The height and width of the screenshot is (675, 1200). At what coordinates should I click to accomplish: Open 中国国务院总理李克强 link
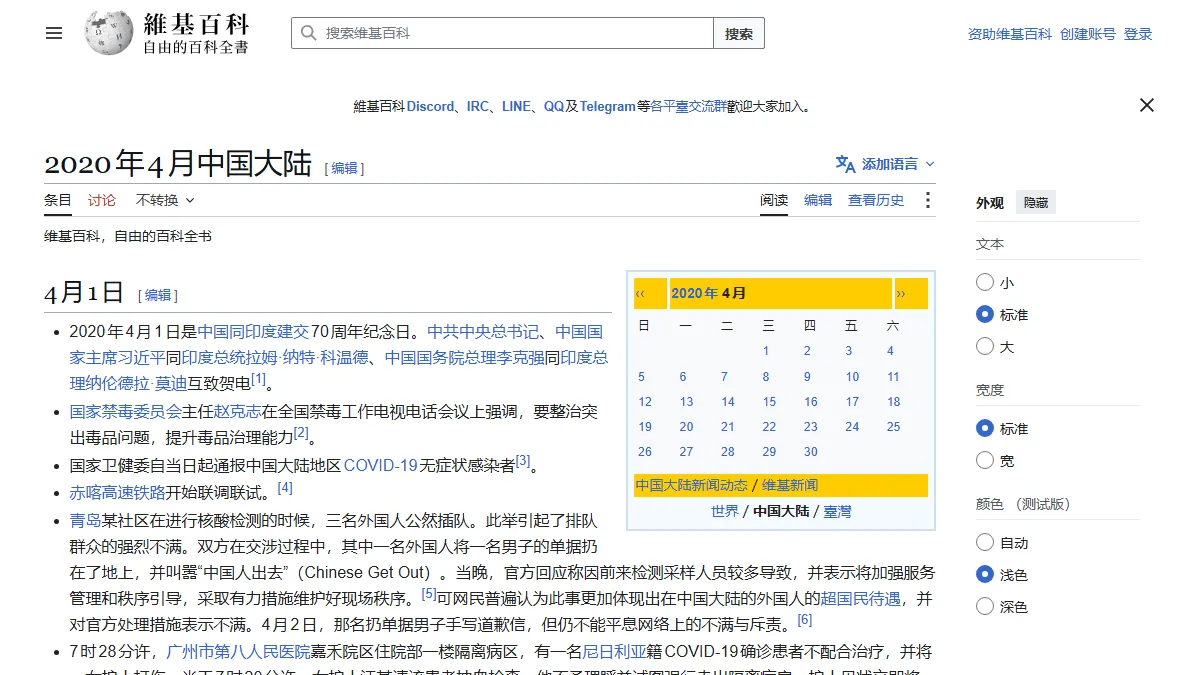click(465, 358)
